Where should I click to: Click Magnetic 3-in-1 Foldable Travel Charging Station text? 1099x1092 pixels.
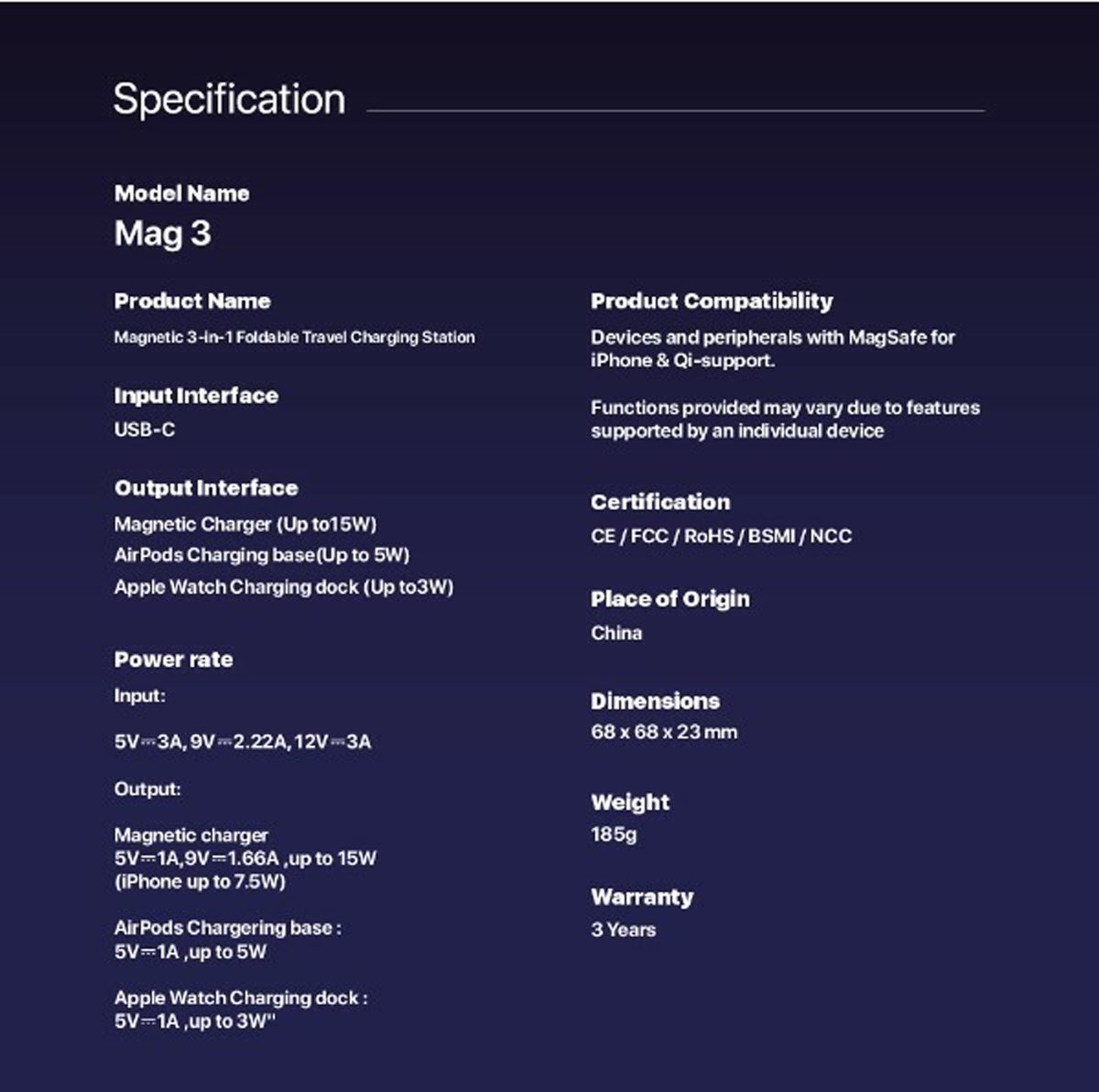pyautogui.click(x=294, y=337)
